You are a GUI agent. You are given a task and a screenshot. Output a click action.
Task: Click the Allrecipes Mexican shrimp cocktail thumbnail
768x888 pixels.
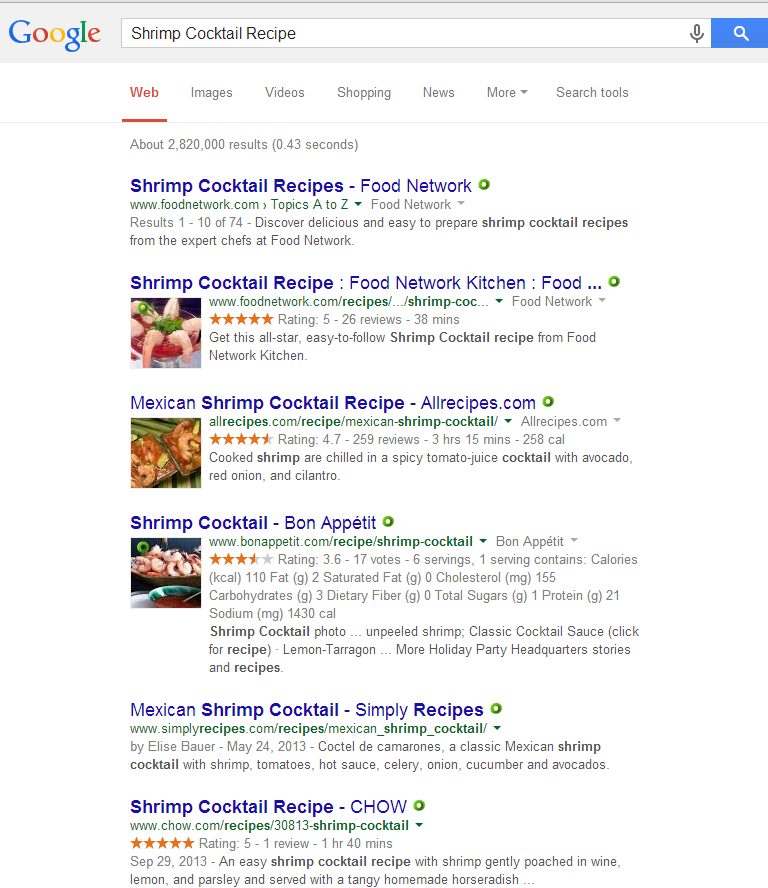click(165, 453)
